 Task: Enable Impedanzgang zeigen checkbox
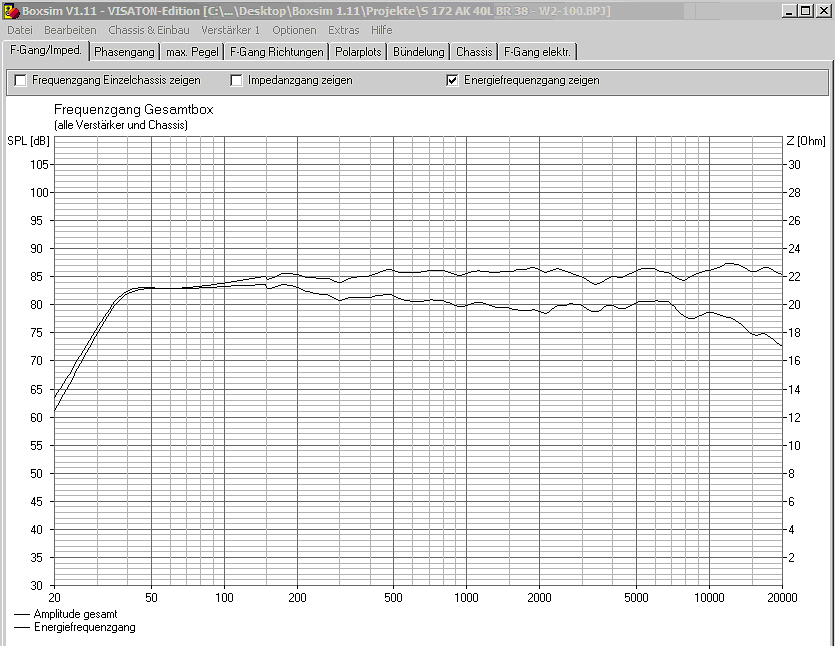coord(236,80)
